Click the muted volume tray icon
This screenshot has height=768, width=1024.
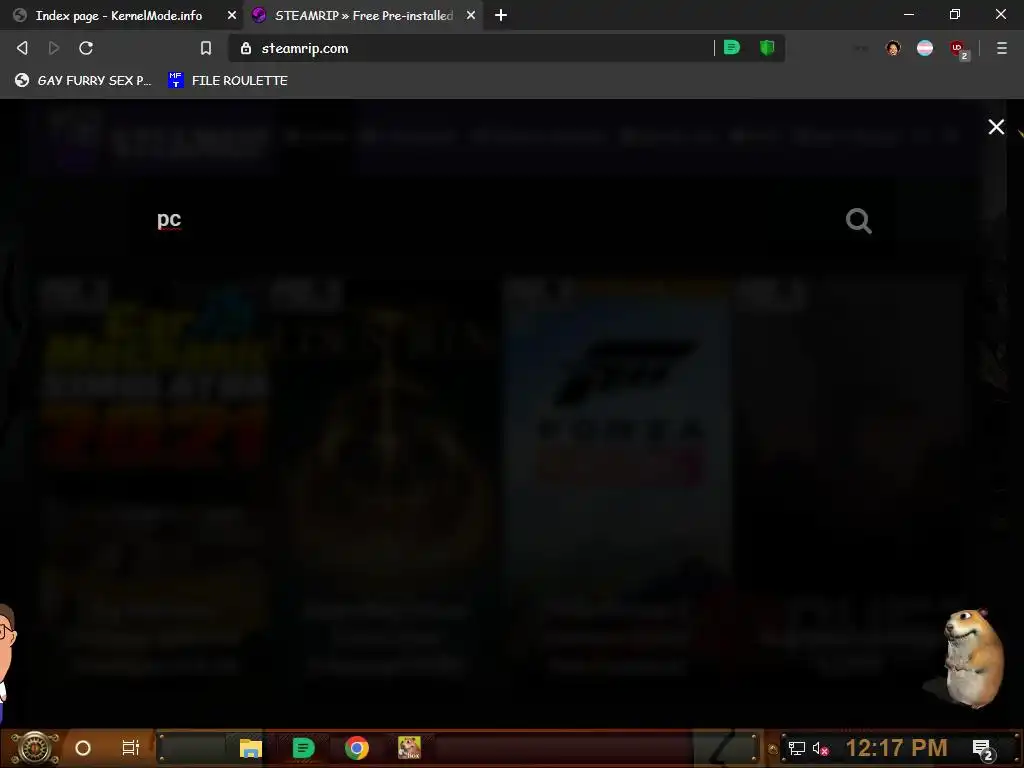(820, 748)
